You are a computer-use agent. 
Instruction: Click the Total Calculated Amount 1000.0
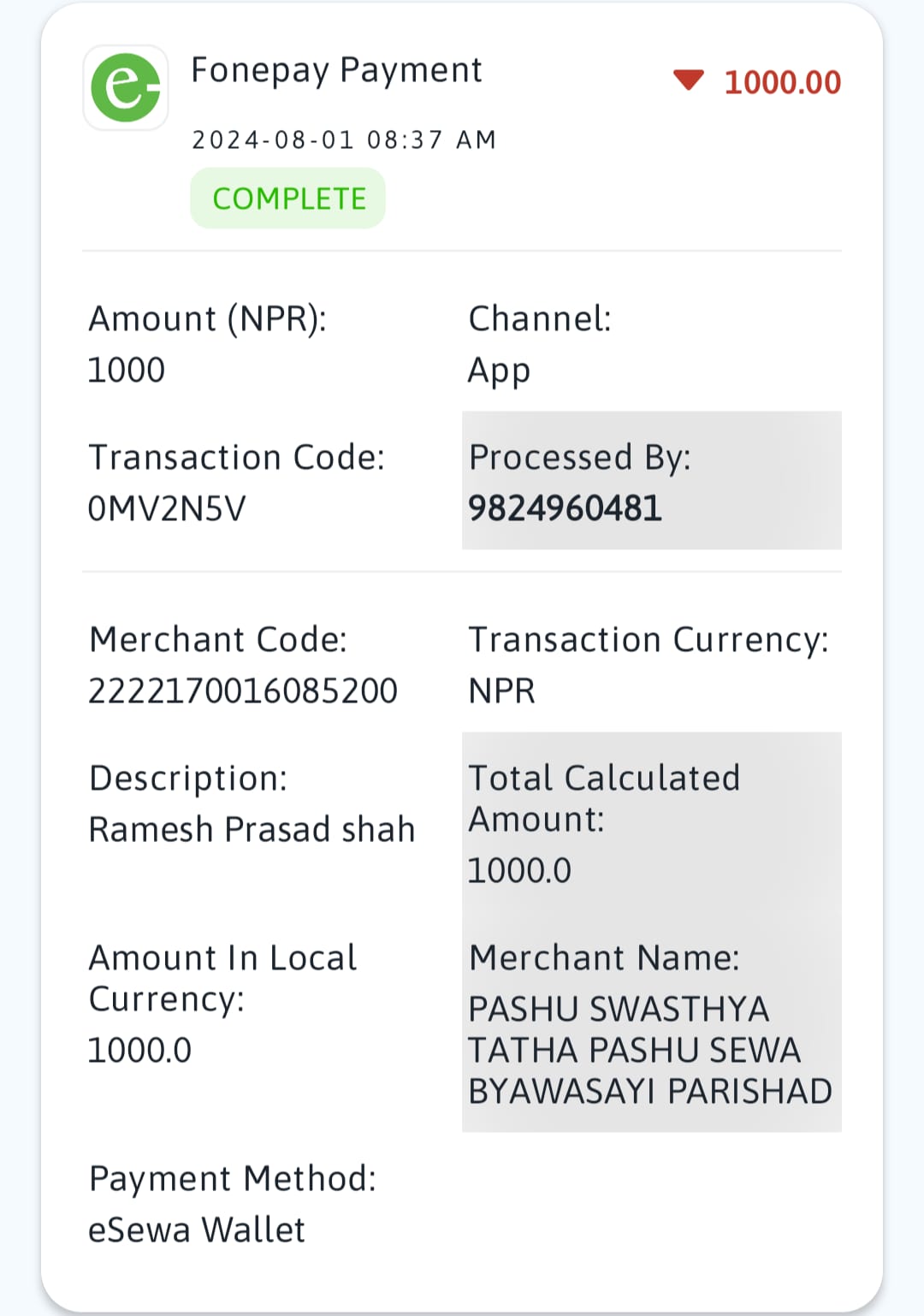[x=519, y=871]
